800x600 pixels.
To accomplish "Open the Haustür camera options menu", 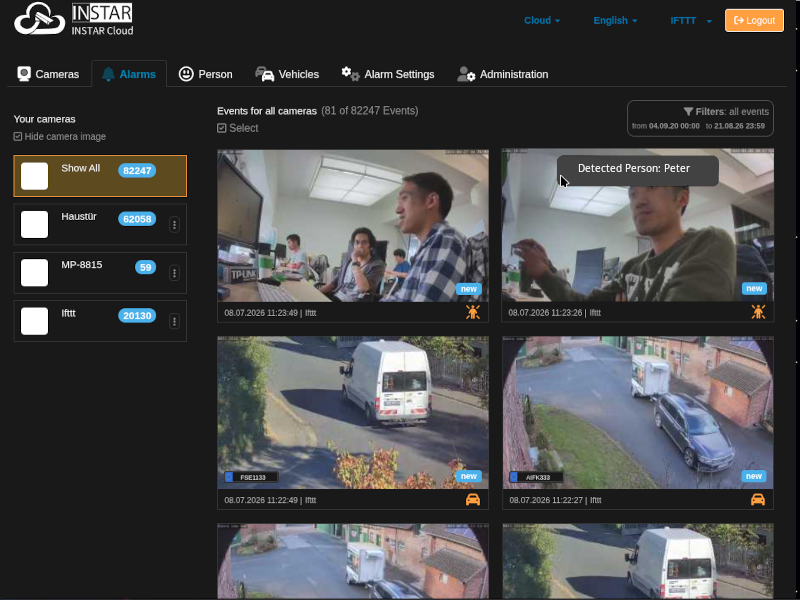I will click(174, 224).
